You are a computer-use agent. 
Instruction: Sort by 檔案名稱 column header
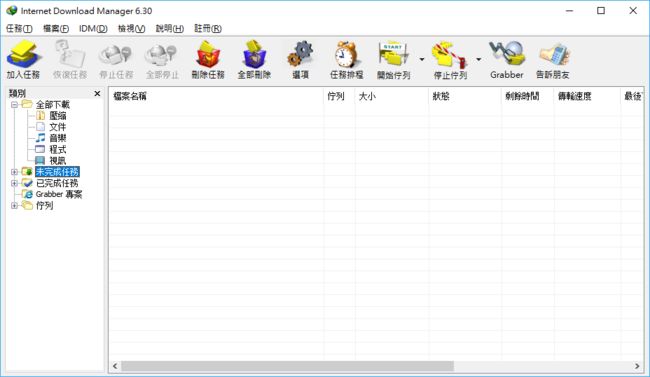[216, 96]
